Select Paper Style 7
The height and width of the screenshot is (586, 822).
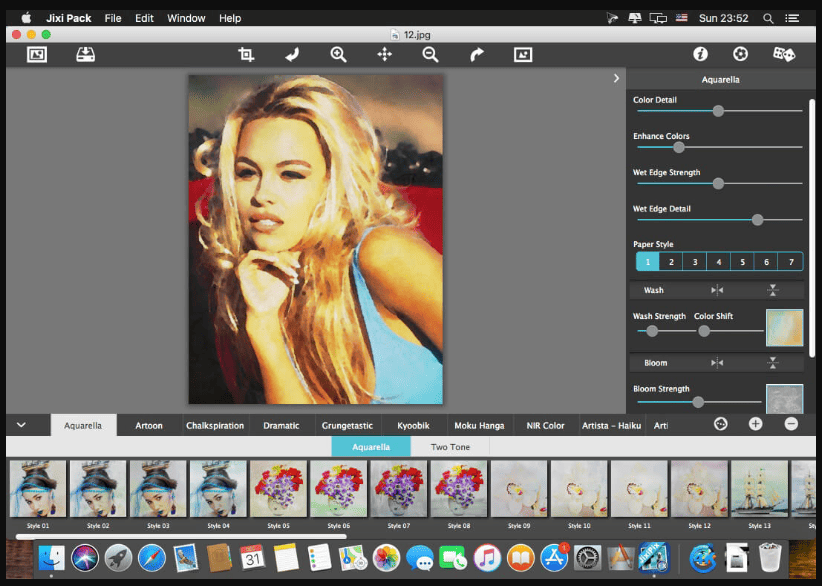(x=791, y=262)
